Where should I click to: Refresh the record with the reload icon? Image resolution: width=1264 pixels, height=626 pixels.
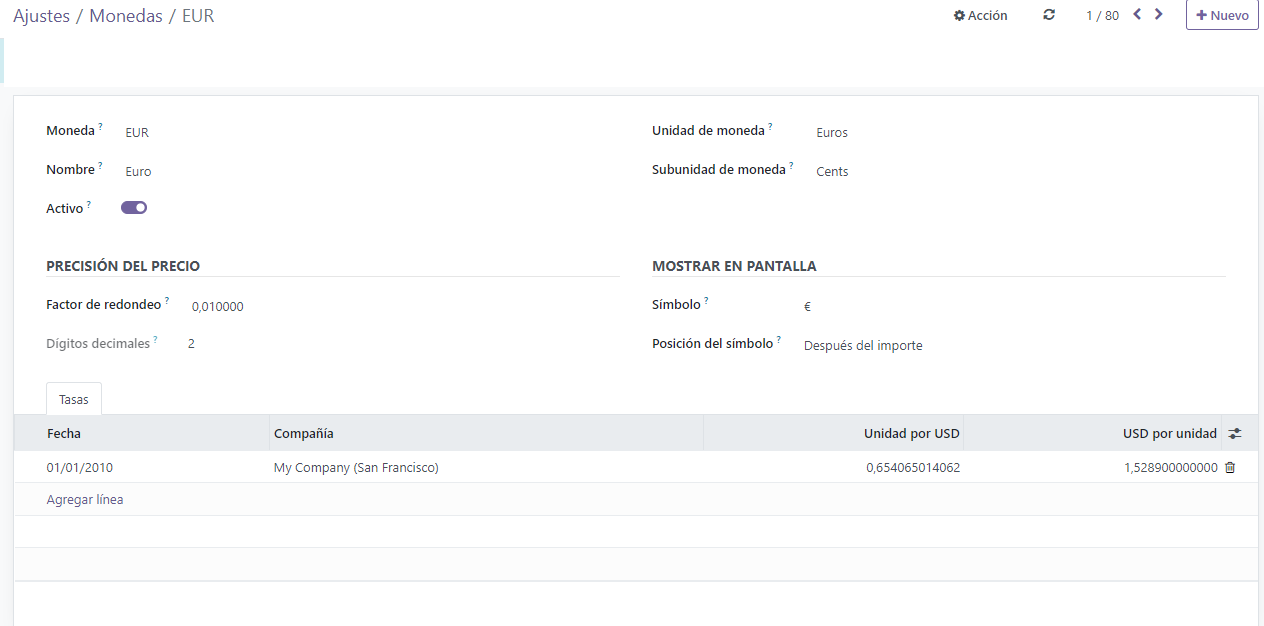click(x=1048, y=15)
